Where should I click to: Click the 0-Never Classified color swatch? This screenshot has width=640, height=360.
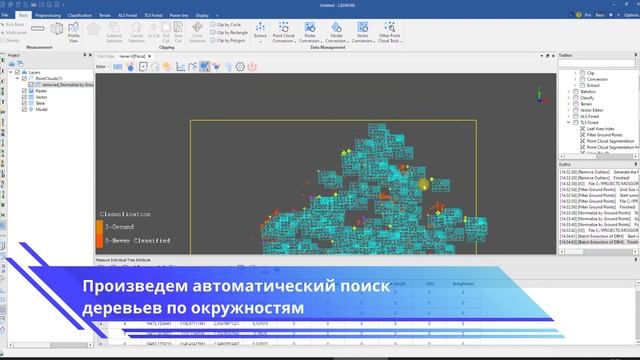point(100,240)
